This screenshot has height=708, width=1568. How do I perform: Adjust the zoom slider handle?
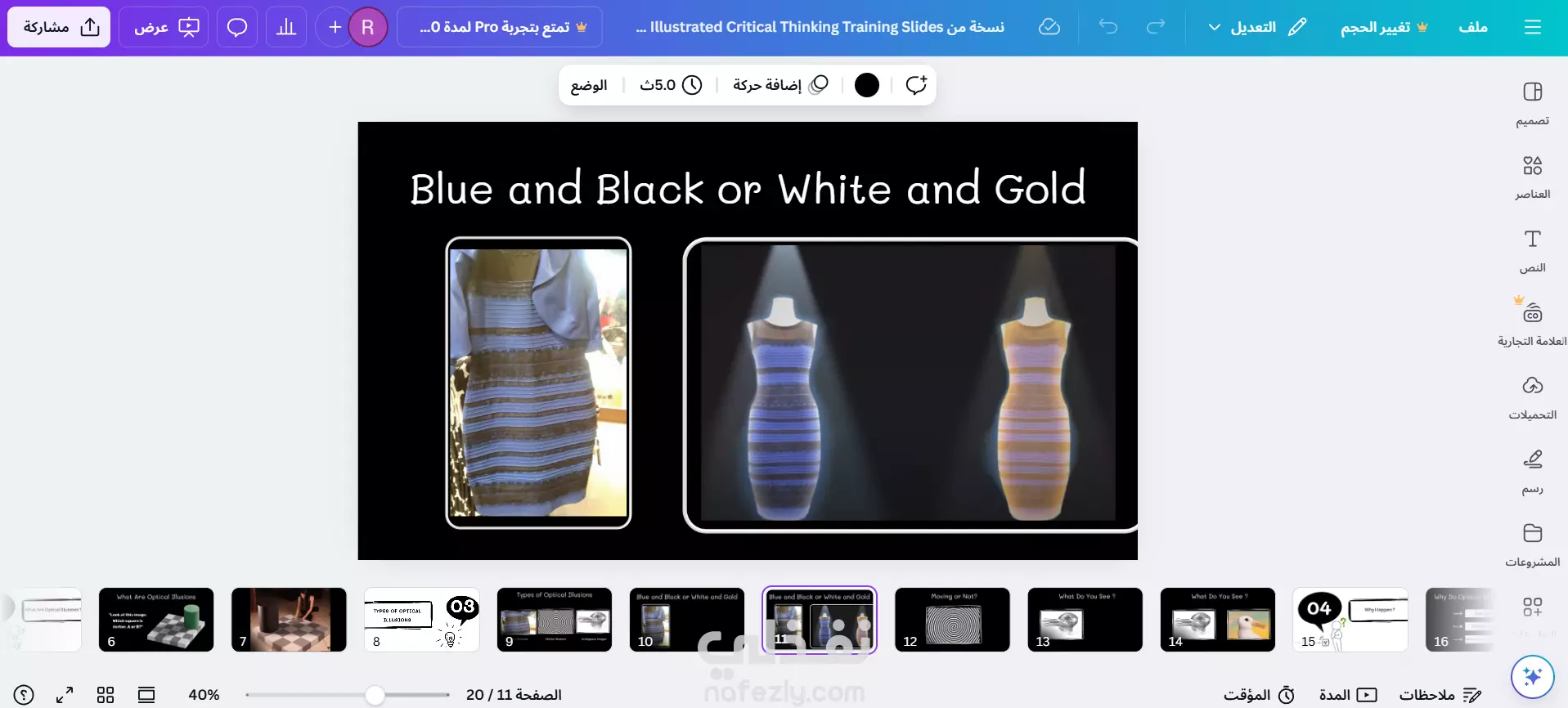click(375, 695)
